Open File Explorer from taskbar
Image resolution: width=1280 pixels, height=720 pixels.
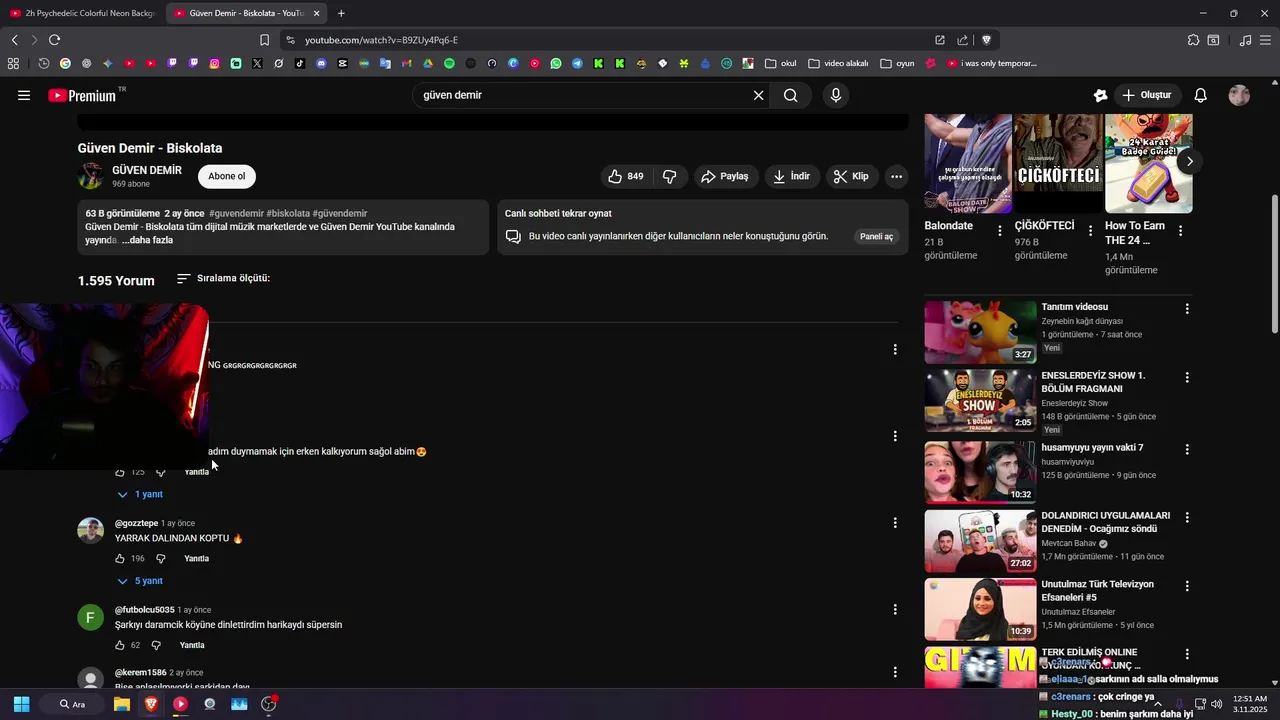point(122,704)
